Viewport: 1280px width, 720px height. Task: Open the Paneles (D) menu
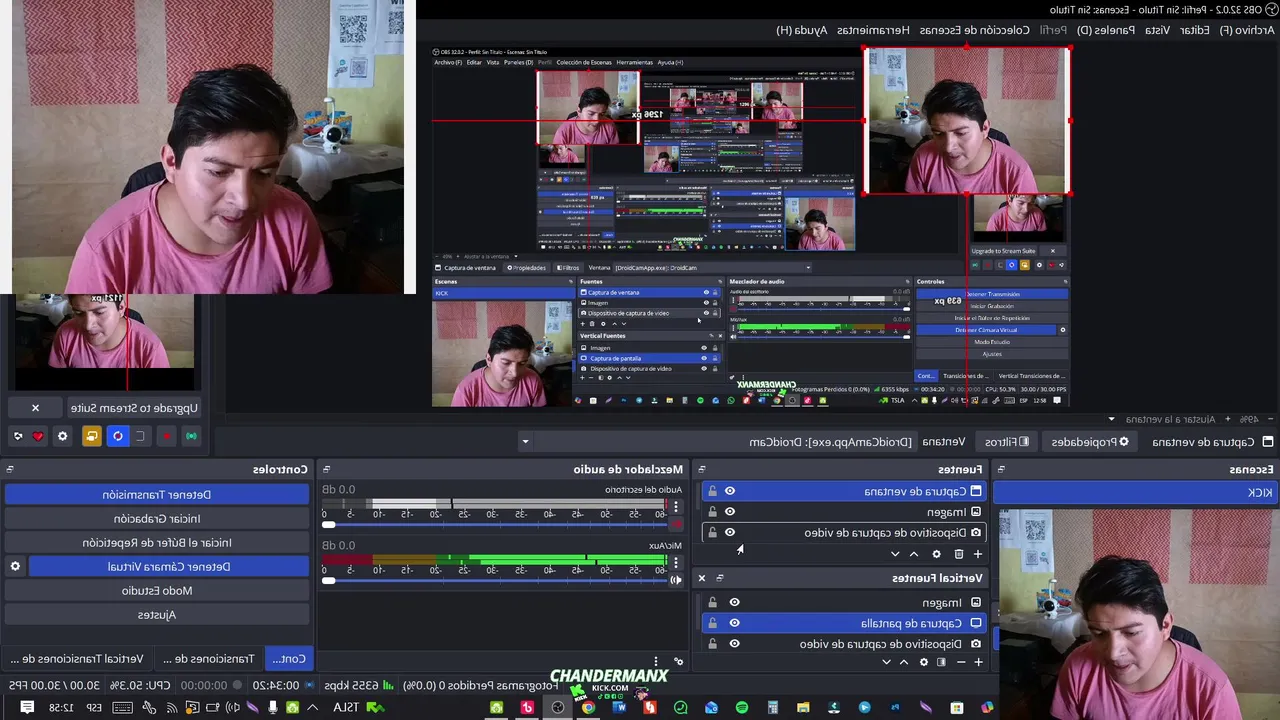1106,30
